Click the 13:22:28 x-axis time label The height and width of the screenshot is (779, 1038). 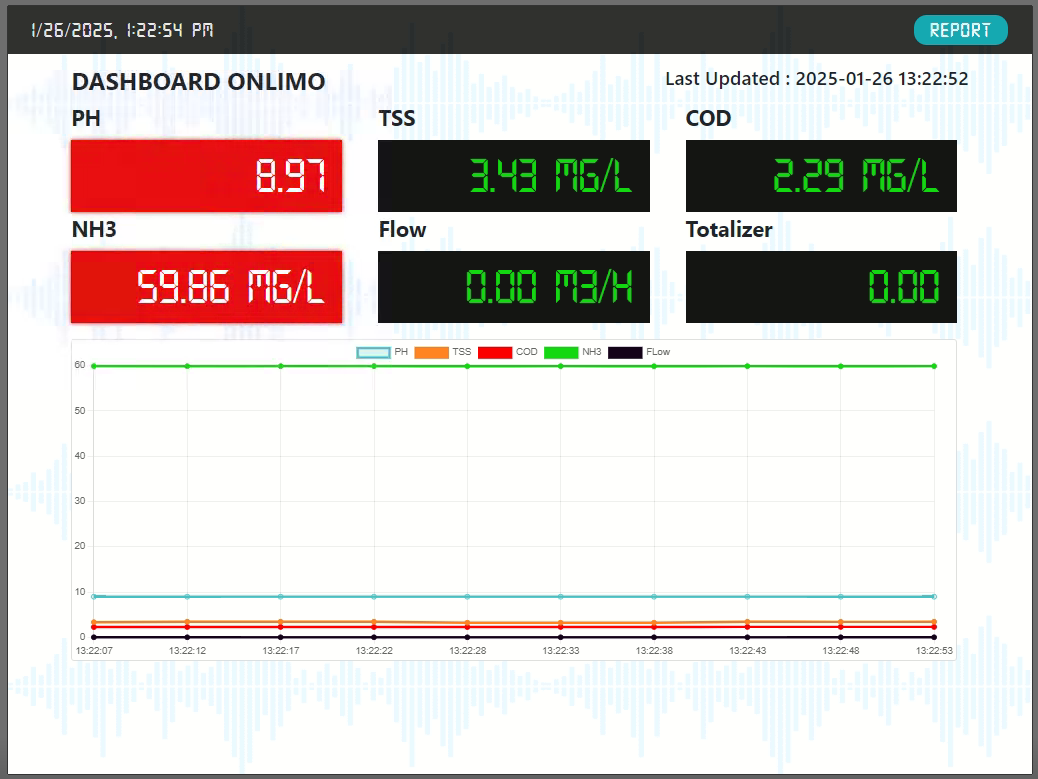click(467, 650)
